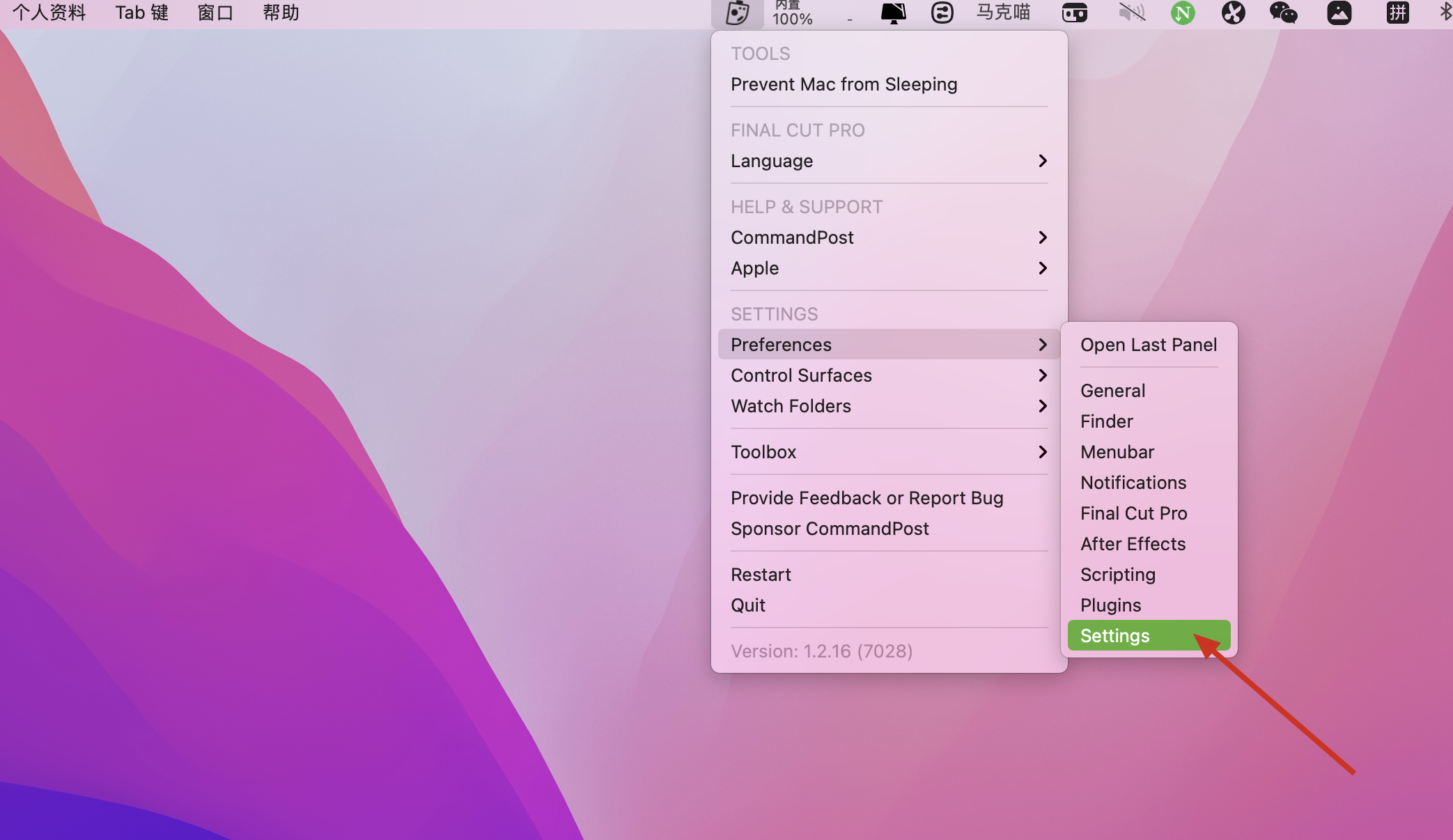Click the muted speaker status icon
The image size is (1453, 840).
coord(1132,13)
